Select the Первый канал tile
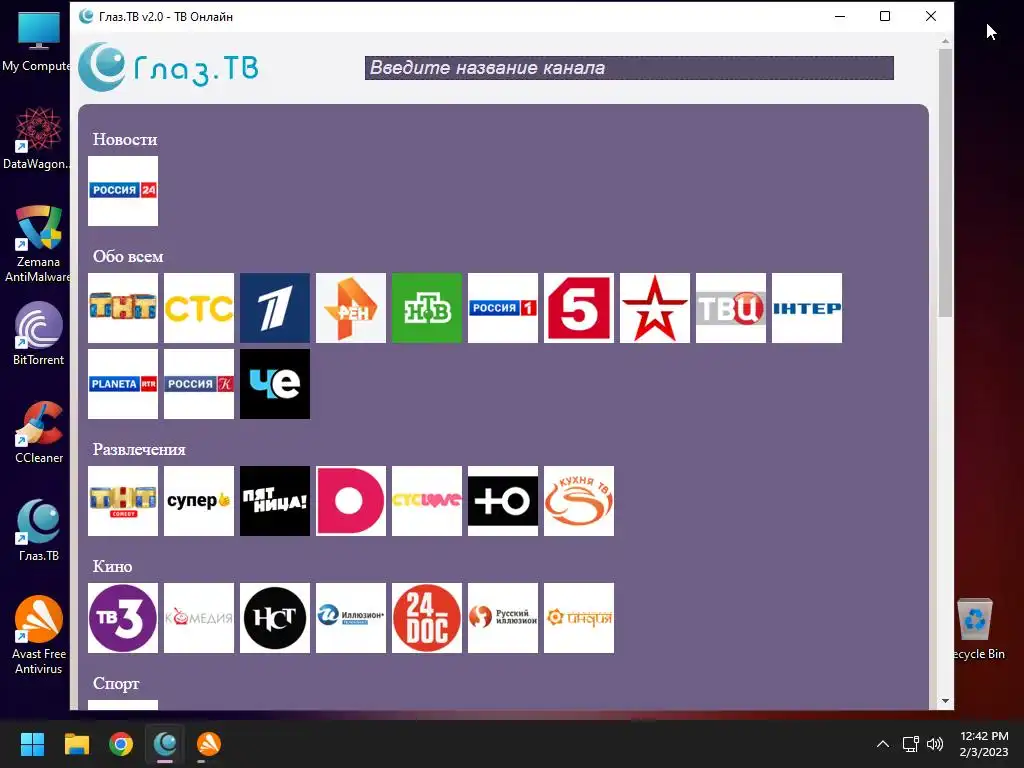Screen dimensions: 1024x768 tap(275, 308)
